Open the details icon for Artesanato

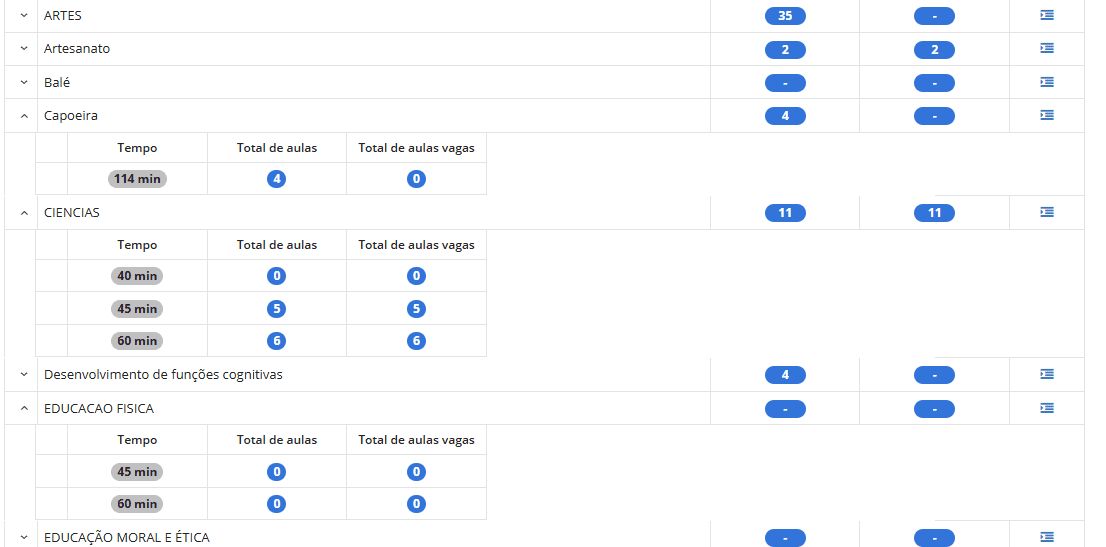tap(1047, 48)
